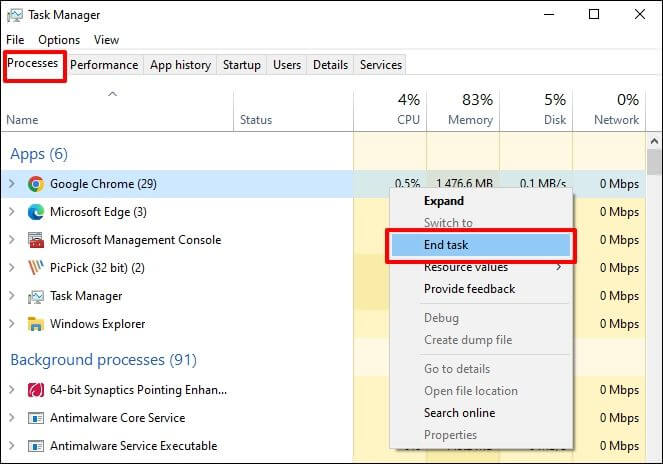The height and width of the screenshot is (464, 663).
Task: Expand the Windows Explorer row
Action: 12,324
